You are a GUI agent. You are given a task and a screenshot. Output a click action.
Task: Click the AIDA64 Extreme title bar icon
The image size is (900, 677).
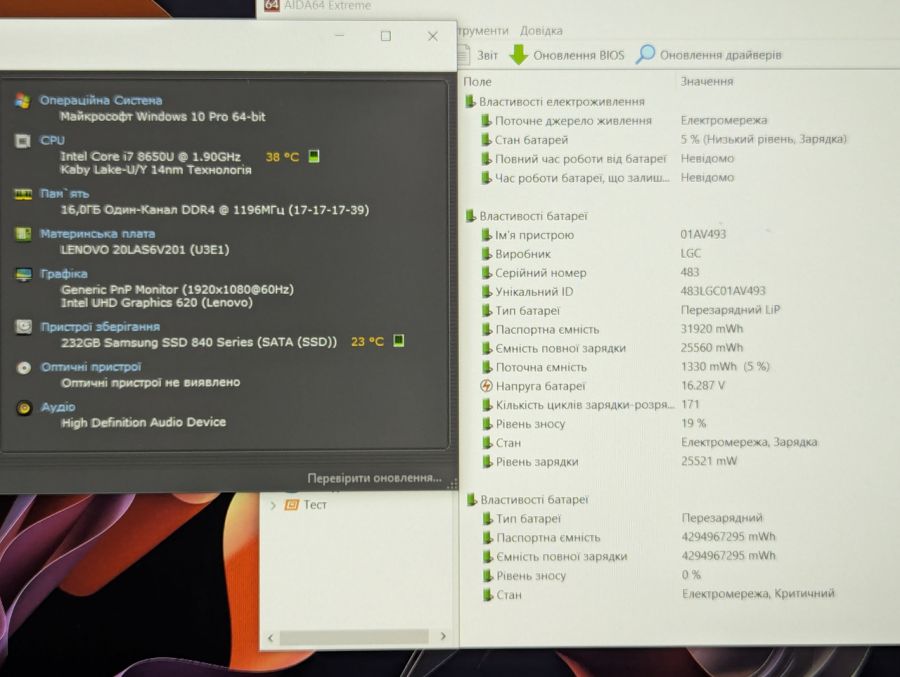(271, 5)
